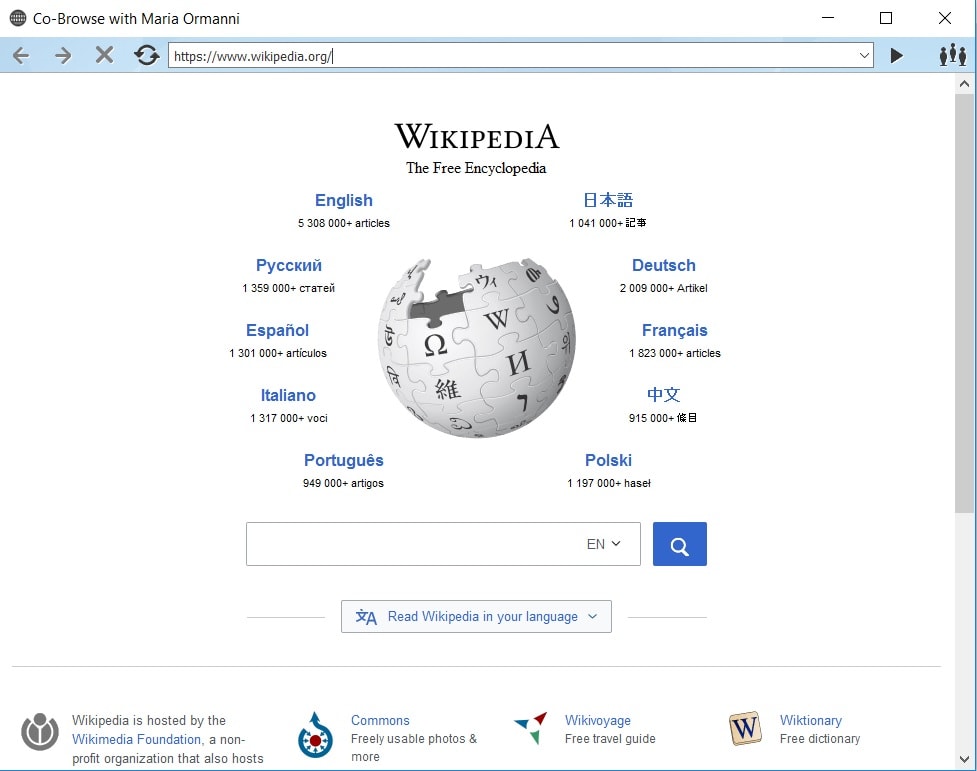Open the Español Wikipedia link

pos(277,330)
